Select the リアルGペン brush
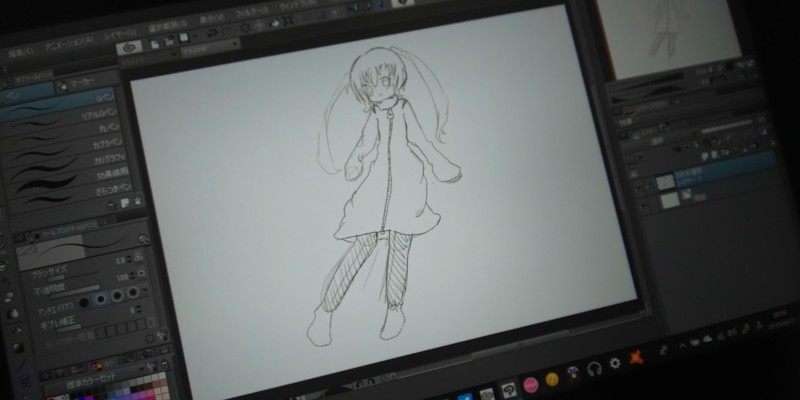The height and width of the screenshot is (400, 800). coord(60,119)
